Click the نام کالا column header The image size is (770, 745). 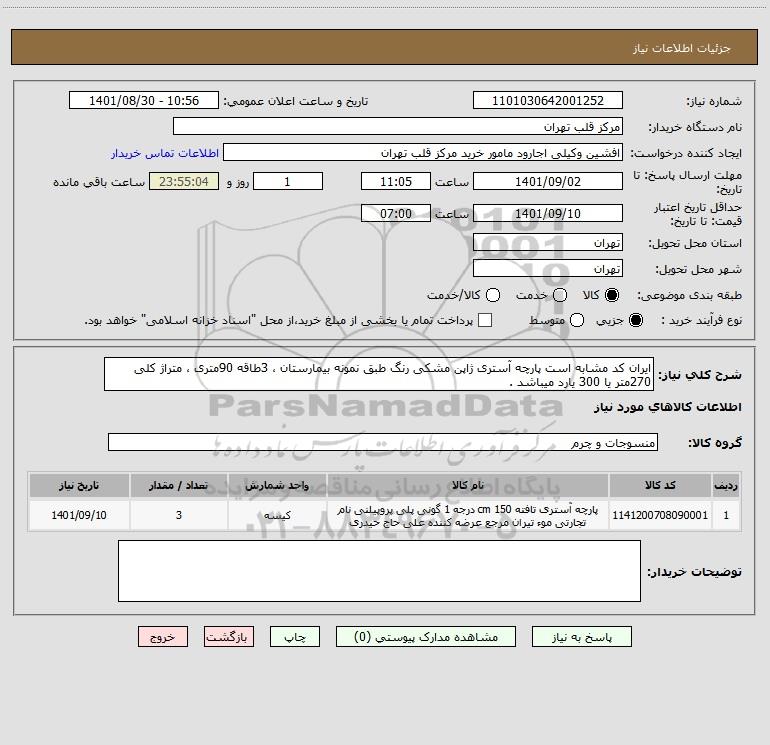468,485
